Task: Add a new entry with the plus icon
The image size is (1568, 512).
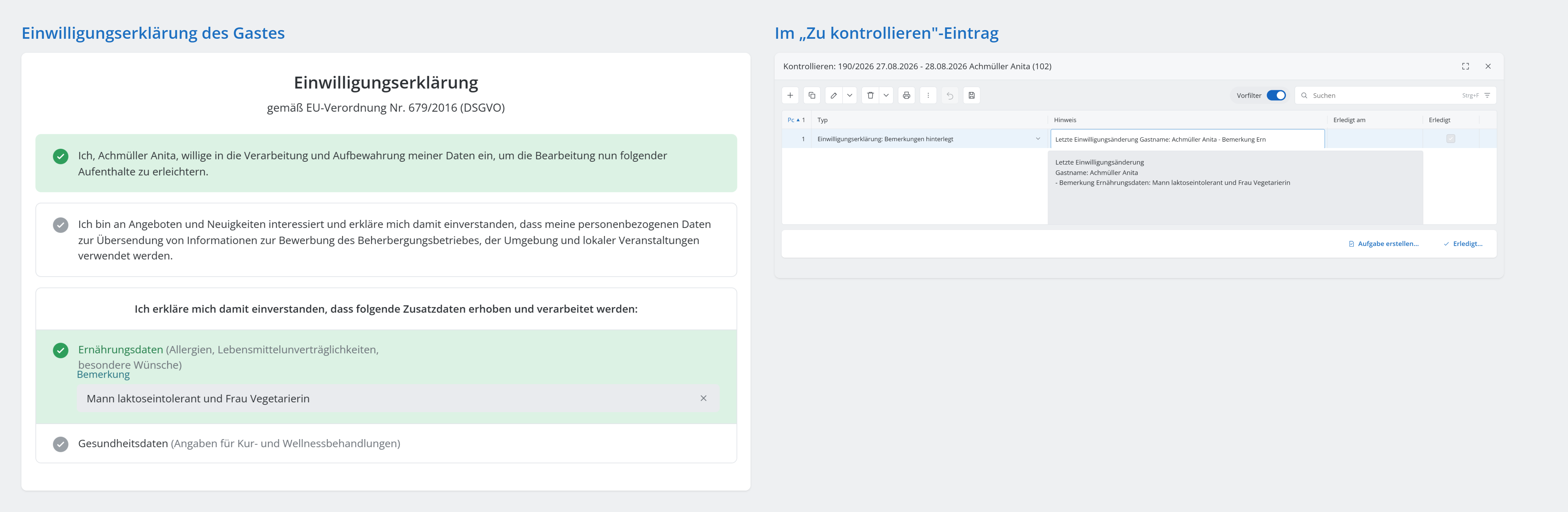Action: pos(790,96)
